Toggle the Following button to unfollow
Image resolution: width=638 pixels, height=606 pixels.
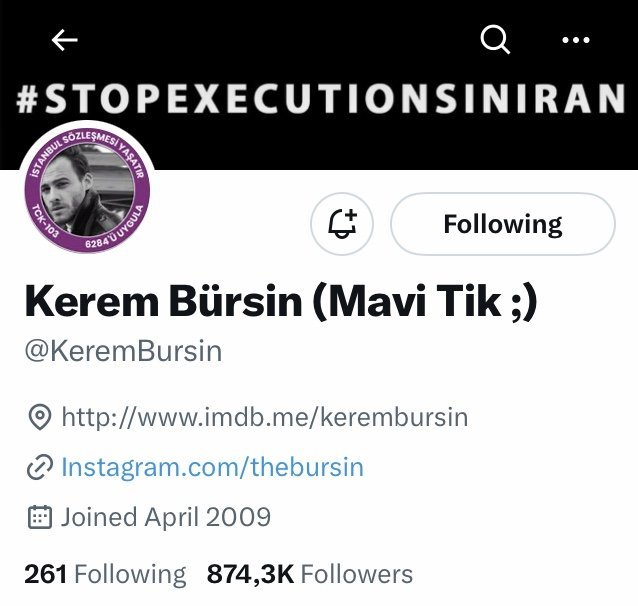(503, 224)
